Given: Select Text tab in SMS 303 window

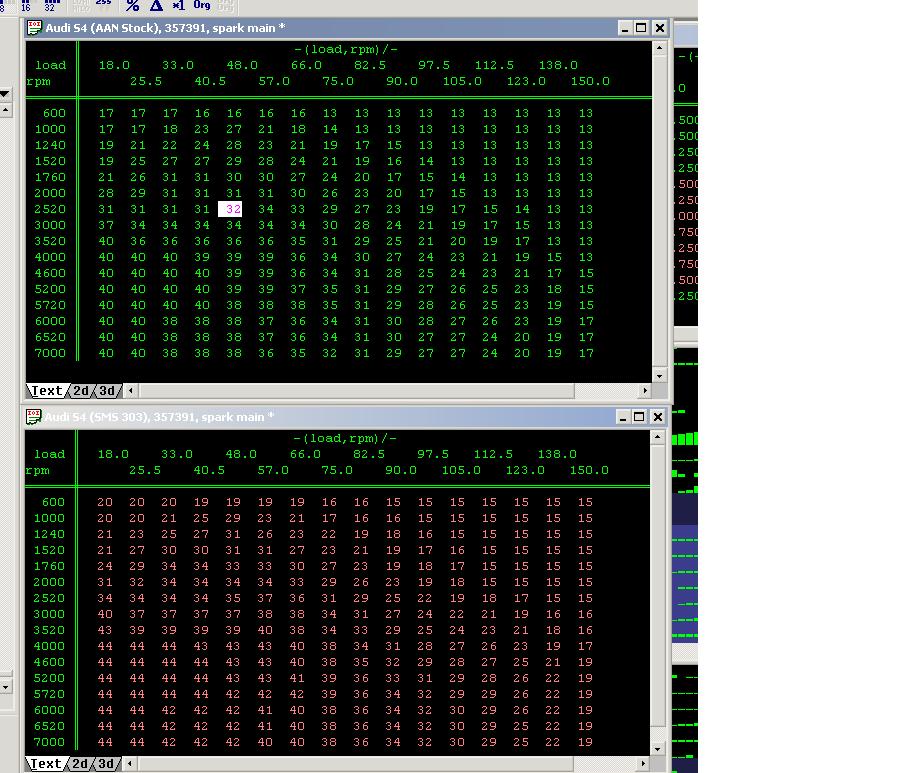Looking at the screenshot, I should pyautogui.click(x=45, y=764).
